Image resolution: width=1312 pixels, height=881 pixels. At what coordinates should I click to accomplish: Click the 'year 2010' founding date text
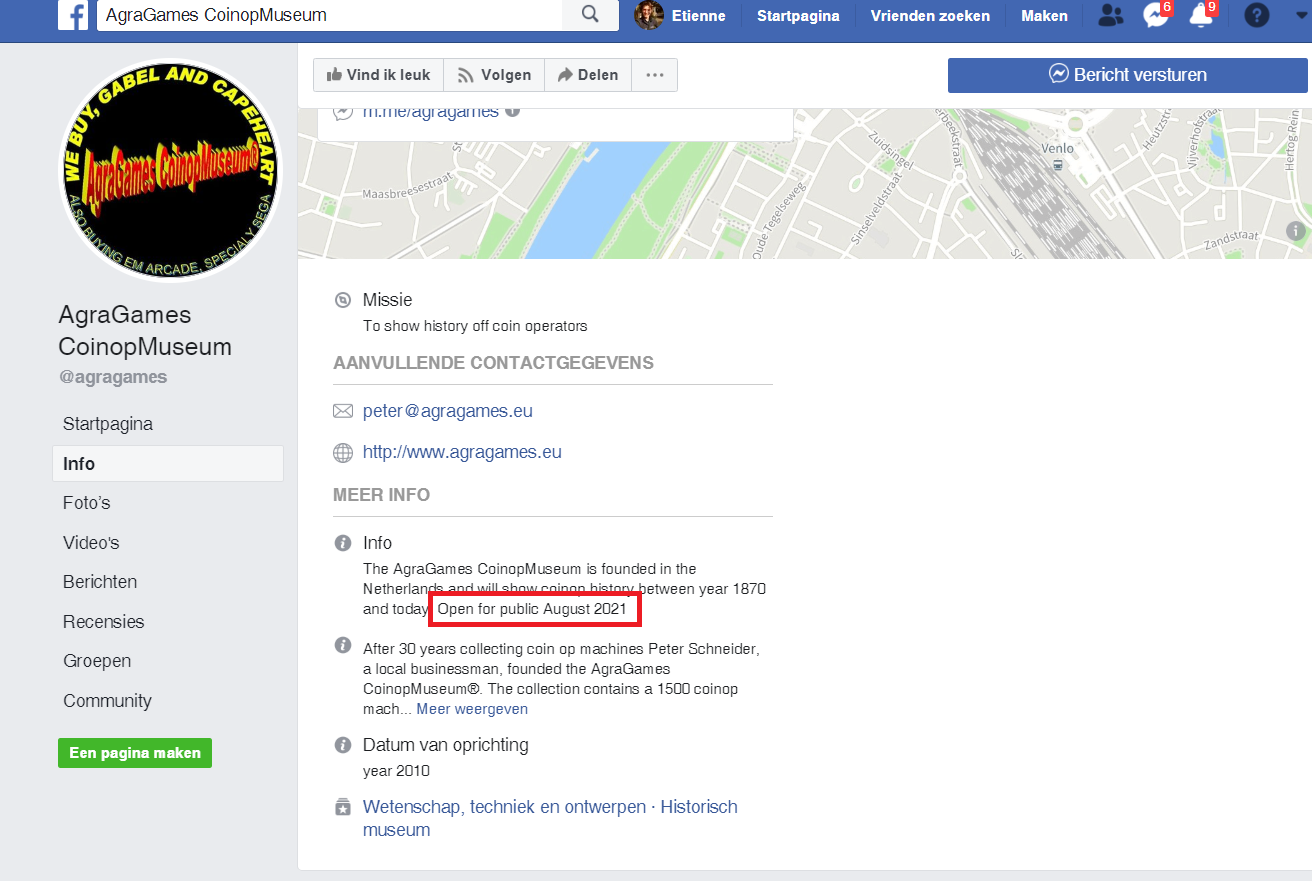pos(396,771)
